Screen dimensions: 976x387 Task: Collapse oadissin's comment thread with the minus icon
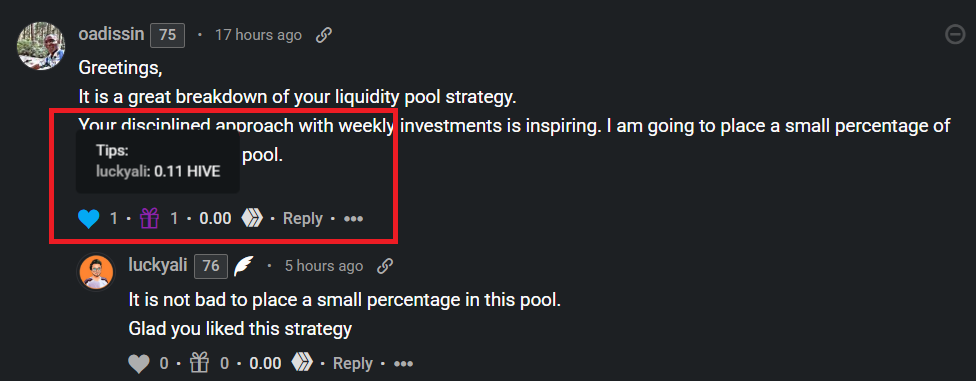(955, 35)
